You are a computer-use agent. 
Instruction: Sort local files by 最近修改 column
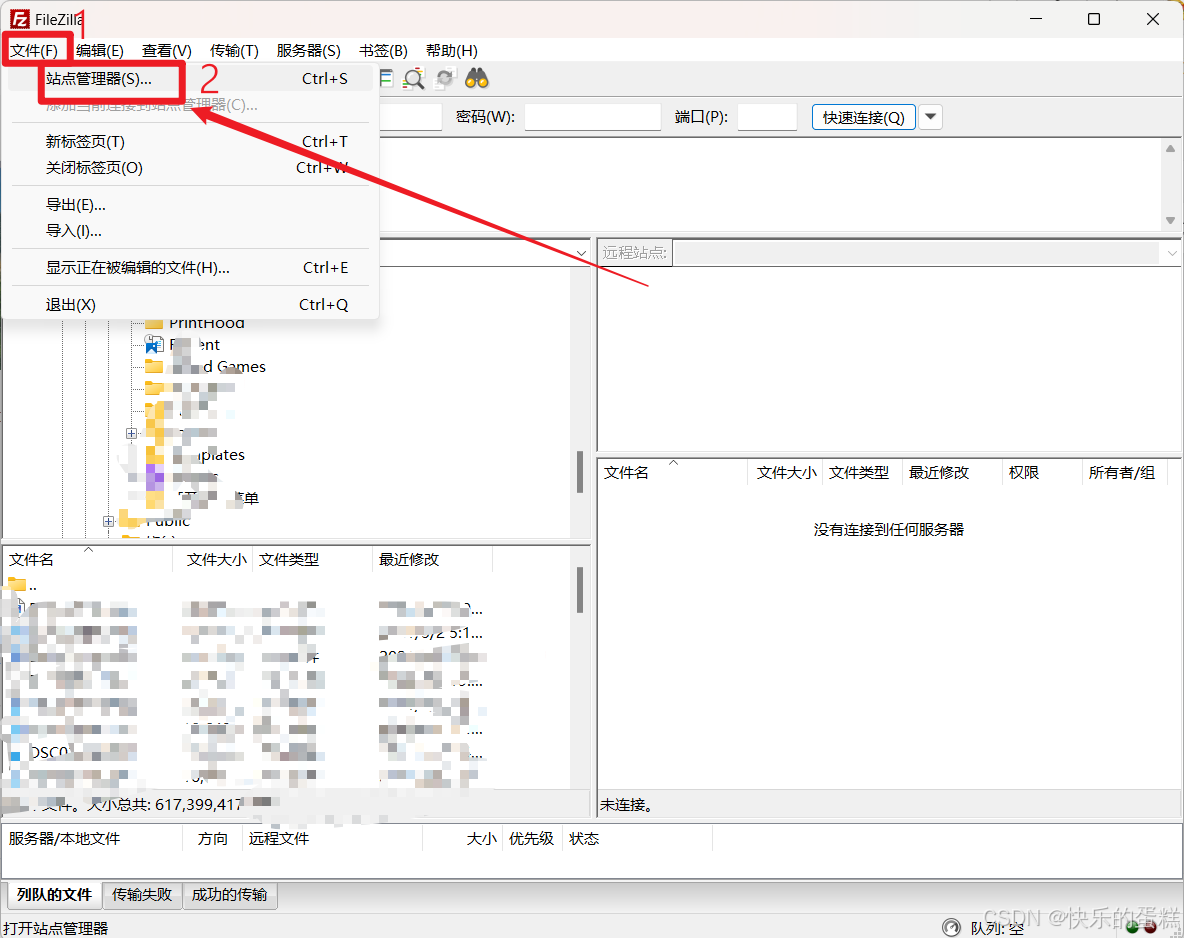pyautogui.click(x=433, y=560)
